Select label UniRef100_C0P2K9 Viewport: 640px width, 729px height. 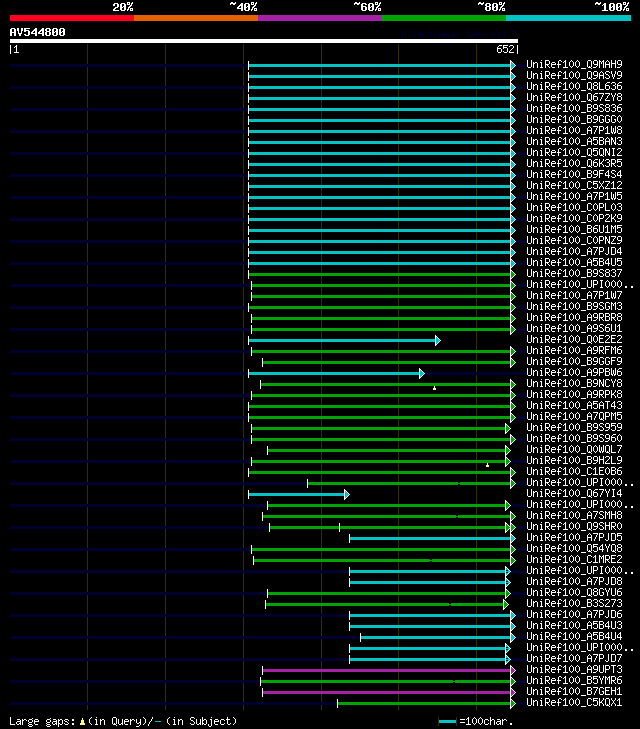pos(574,219)
